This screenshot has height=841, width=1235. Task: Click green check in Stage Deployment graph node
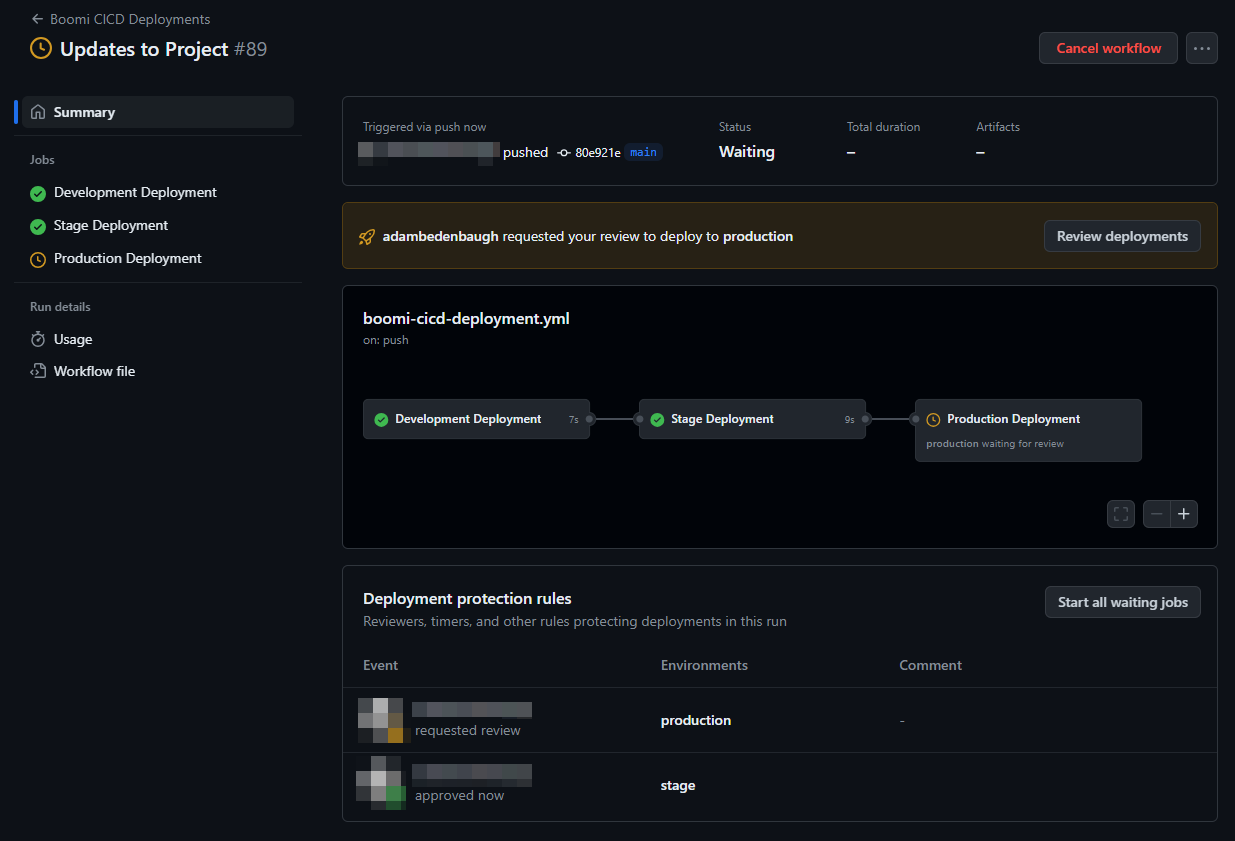(x=657, y=420)
